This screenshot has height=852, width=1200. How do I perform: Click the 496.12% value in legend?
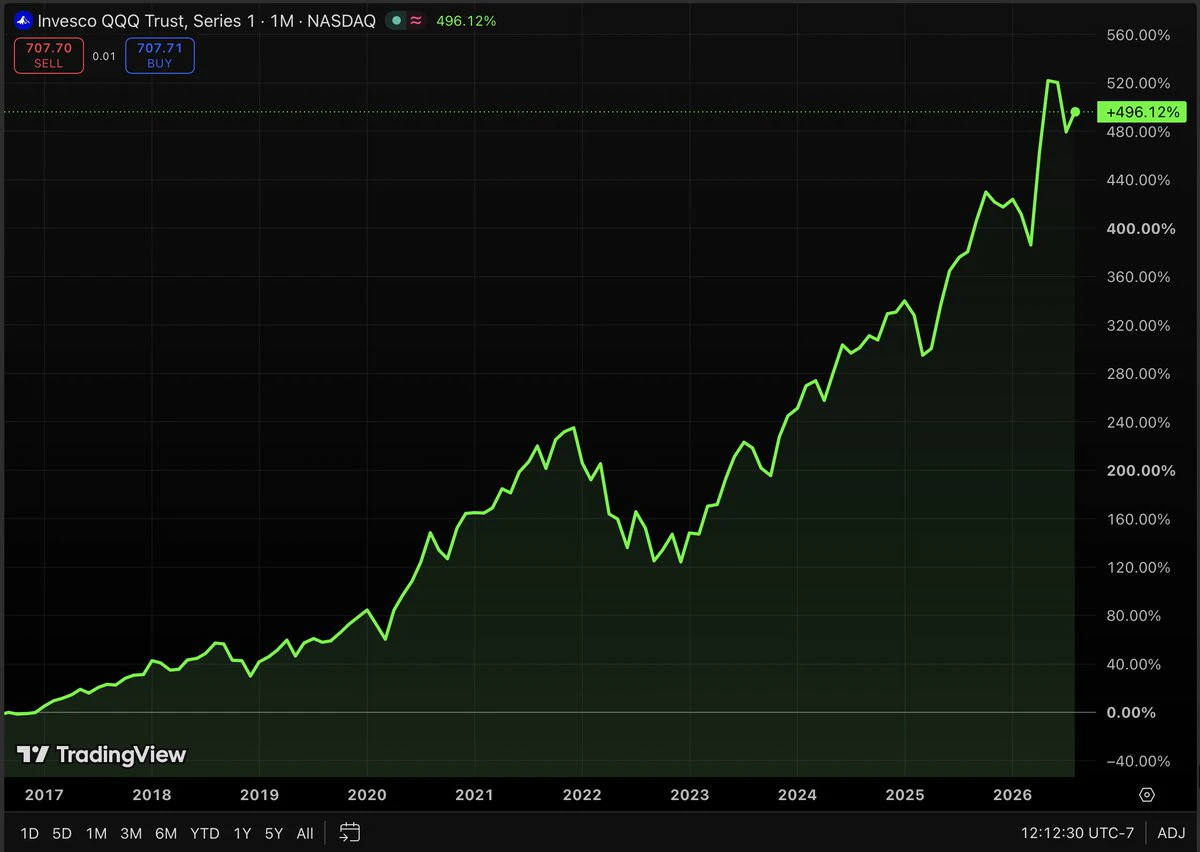pos(466,20)
